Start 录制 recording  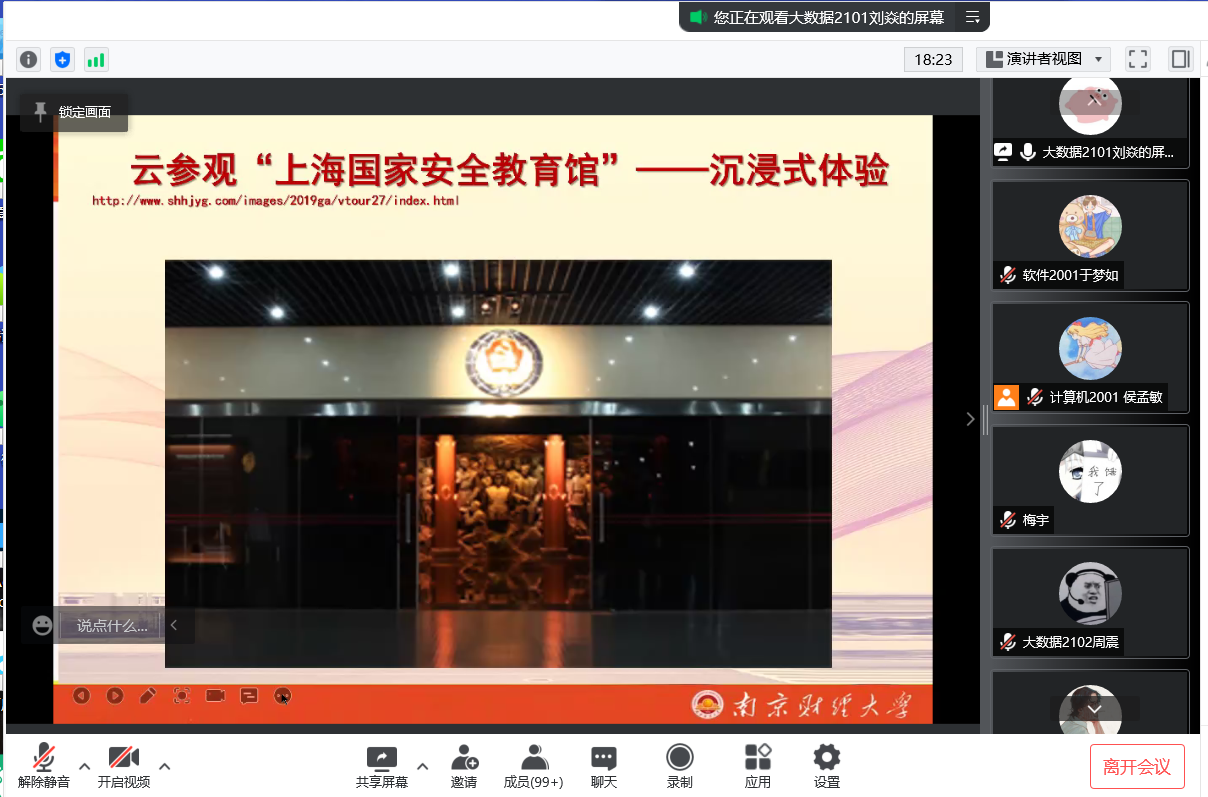(x=679, y=766)
